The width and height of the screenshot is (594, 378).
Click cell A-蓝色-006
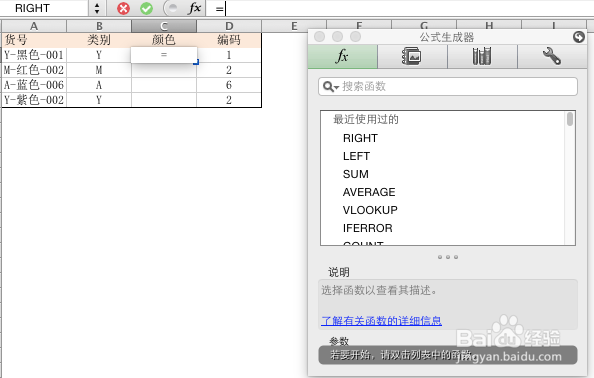point(34,85)
